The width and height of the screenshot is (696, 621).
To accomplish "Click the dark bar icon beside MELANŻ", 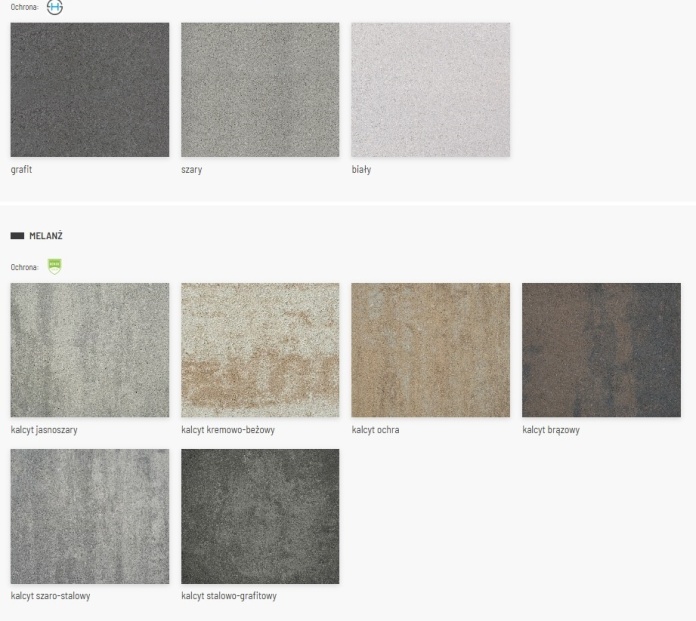I will tap(17, 236).
